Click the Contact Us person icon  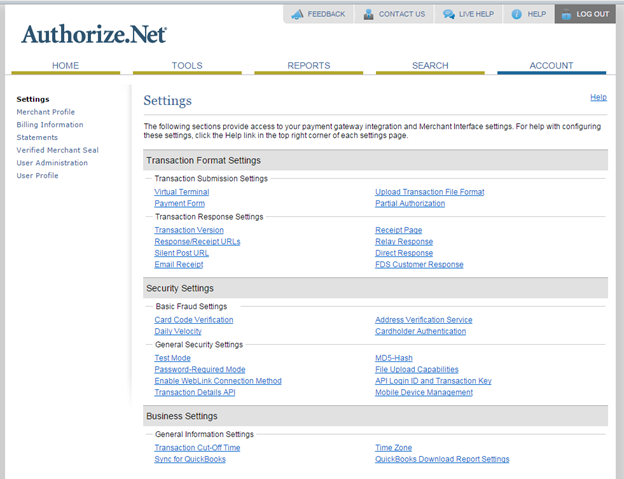369,14
